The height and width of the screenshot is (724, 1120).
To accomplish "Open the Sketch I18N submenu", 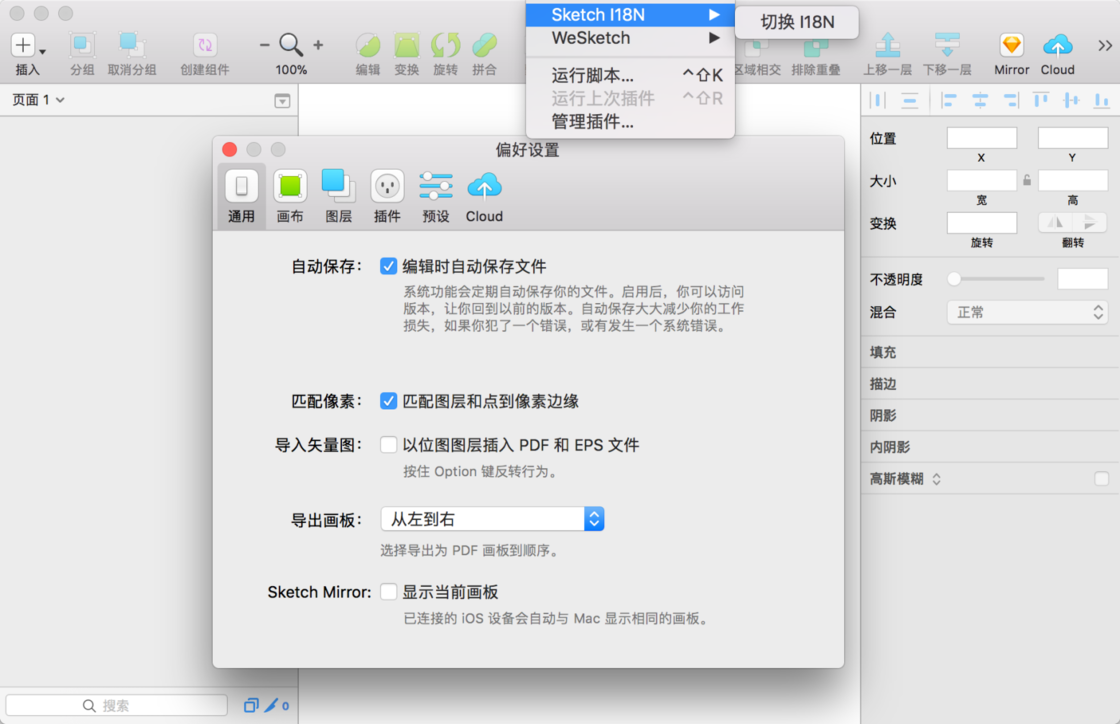I will tap(630, 15).
